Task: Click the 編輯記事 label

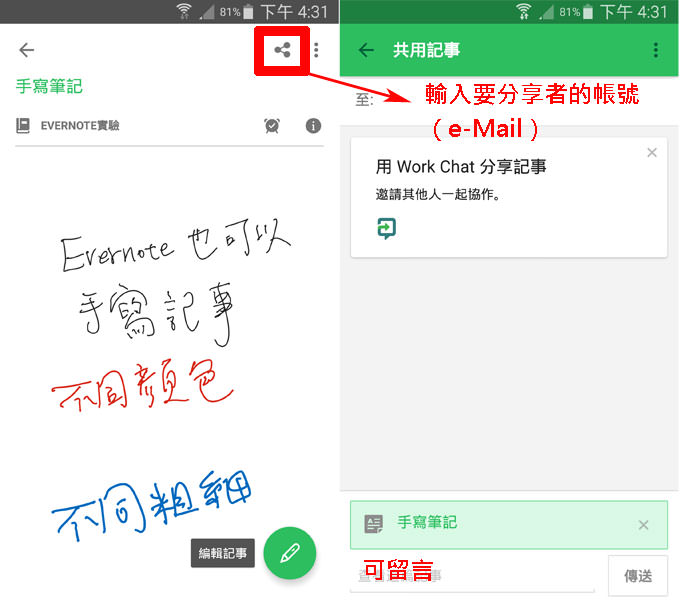Action: point(222,553)
